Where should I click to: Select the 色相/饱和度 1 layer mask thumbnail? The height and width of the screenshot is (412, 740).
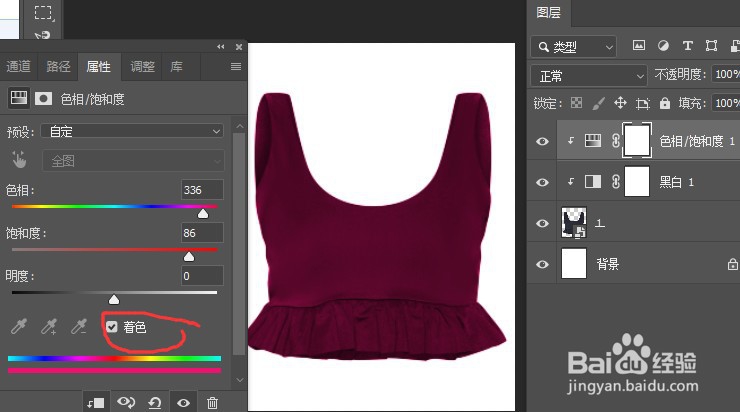point(637,140)
